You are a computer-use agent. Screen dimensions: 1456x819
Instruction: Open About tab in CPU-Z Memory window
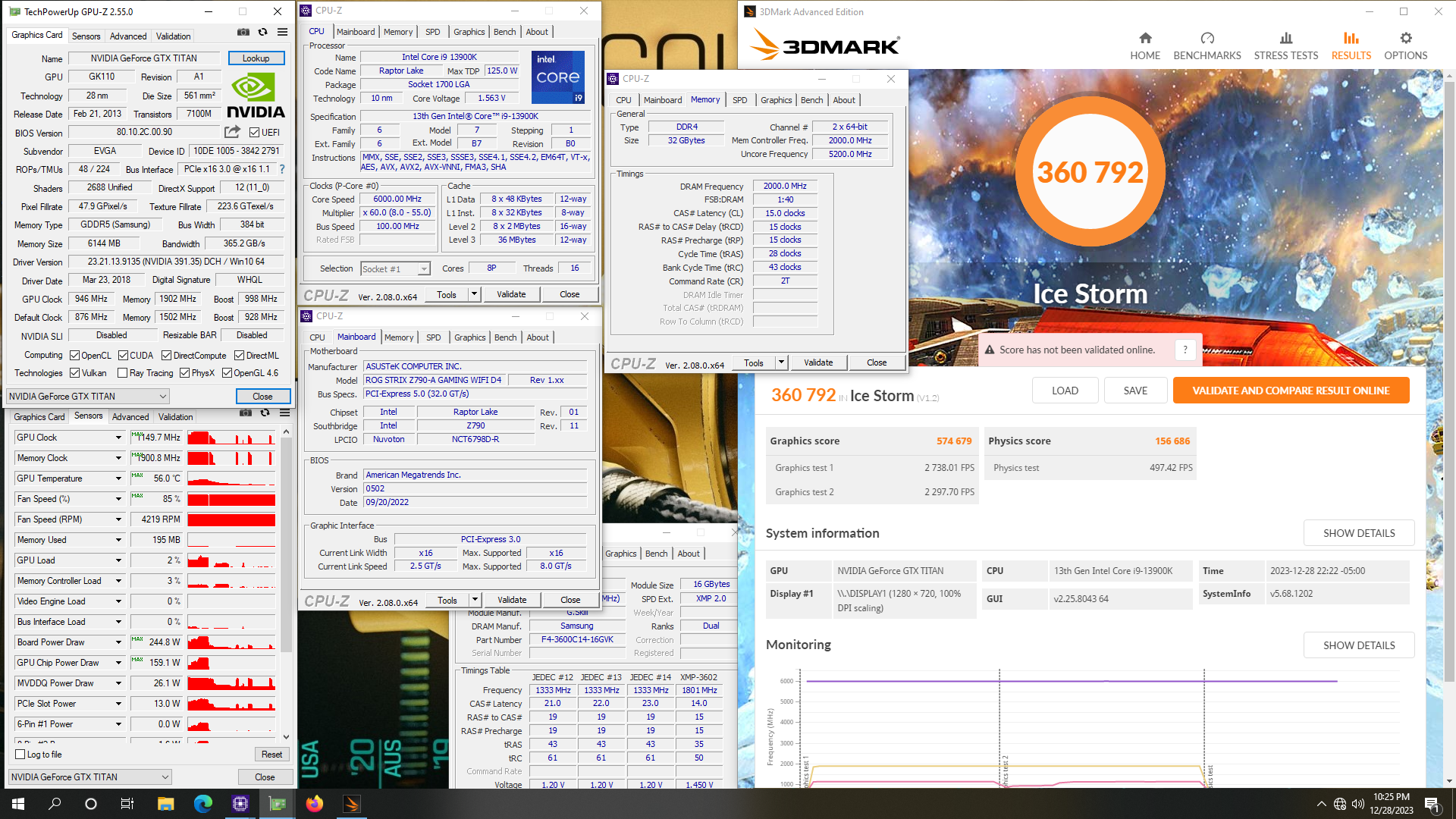pos(844,99)
